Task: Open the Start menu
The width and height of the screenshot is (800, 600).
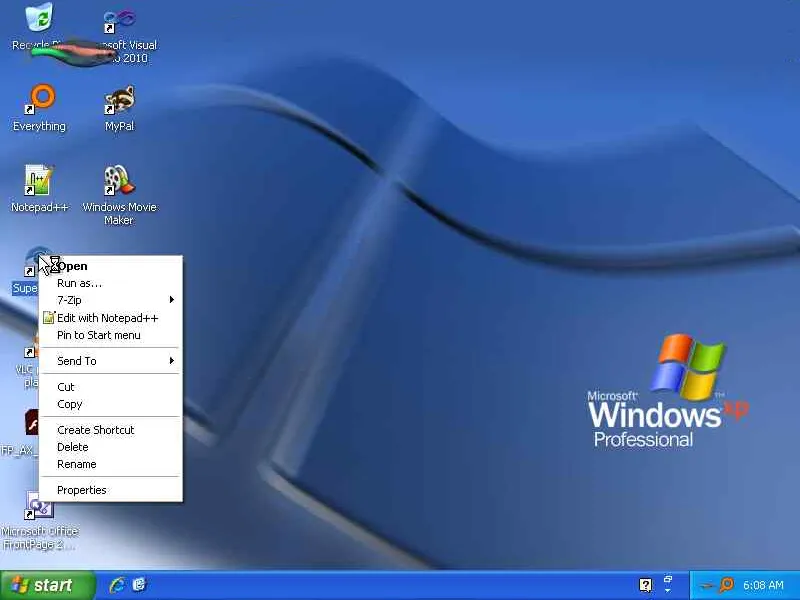Action: click(48, 585)
